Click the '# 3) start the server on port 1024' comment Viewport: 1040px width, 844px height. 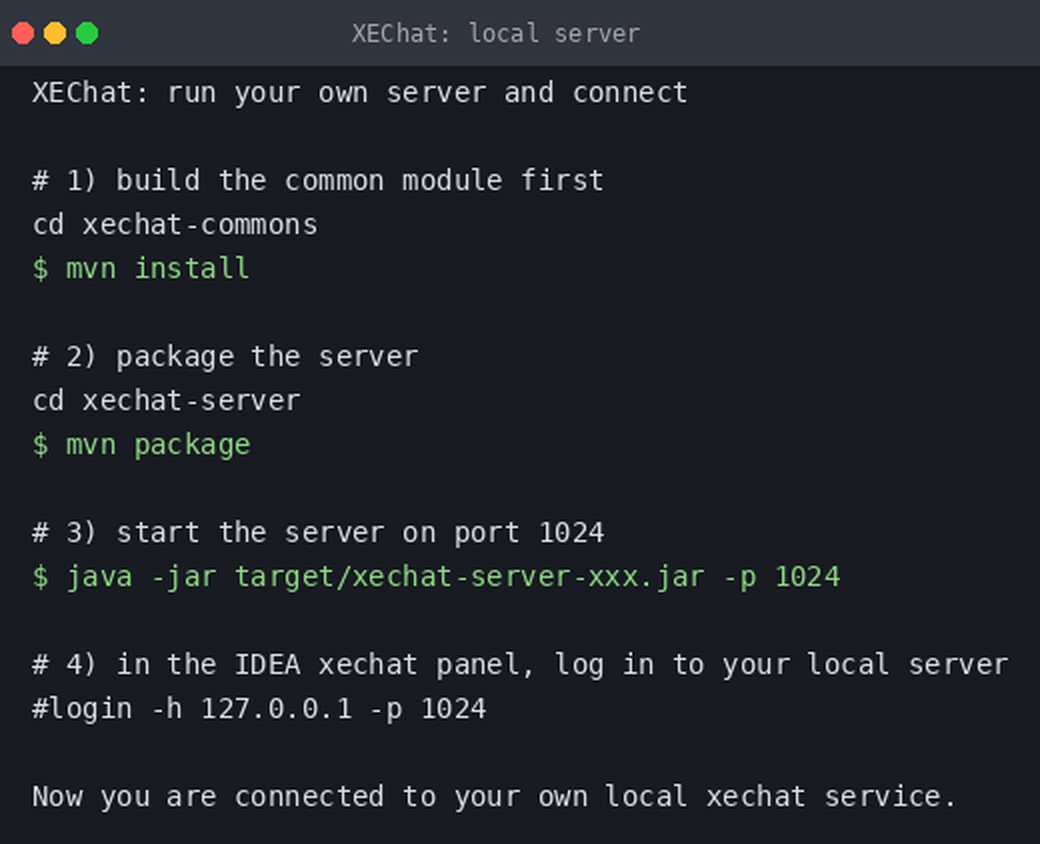point(318,533)
